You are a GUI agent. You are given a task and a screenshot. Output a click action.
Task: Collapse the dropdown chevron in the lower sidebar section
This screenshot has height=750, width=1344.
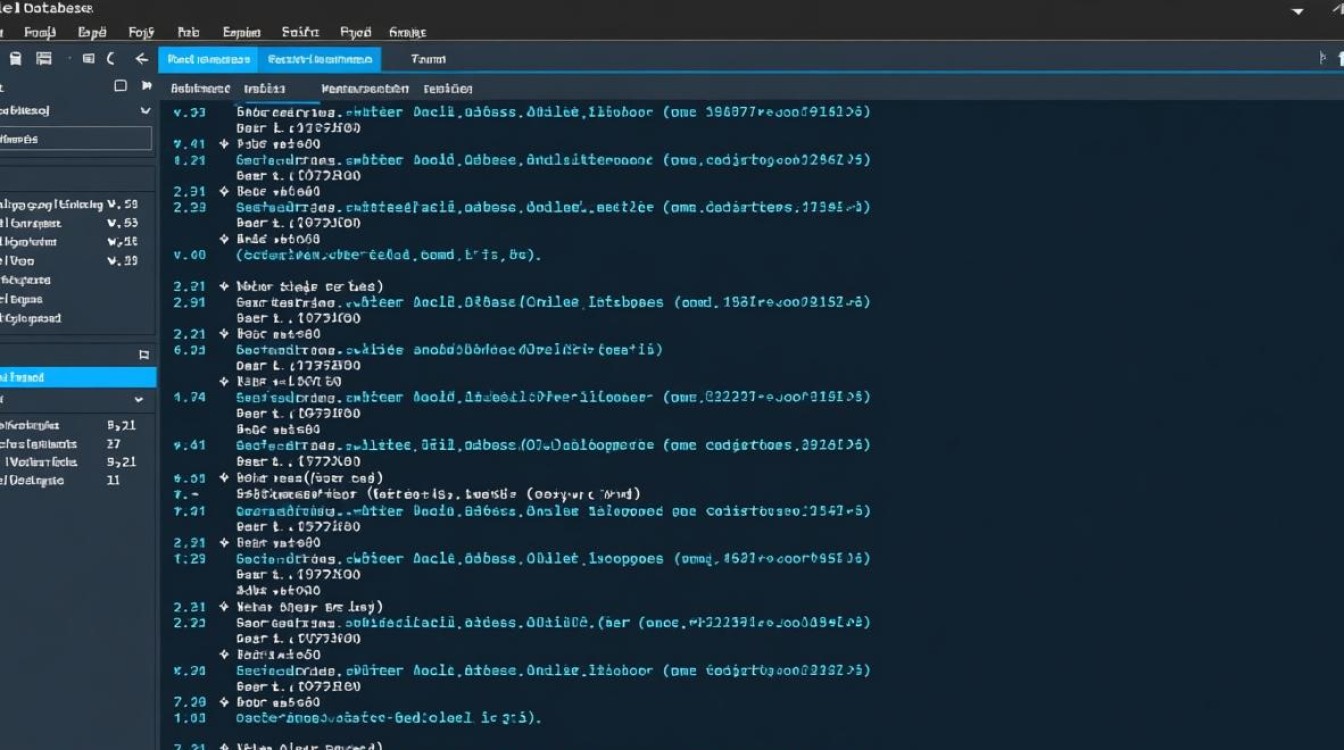click(x=137, y=398)
